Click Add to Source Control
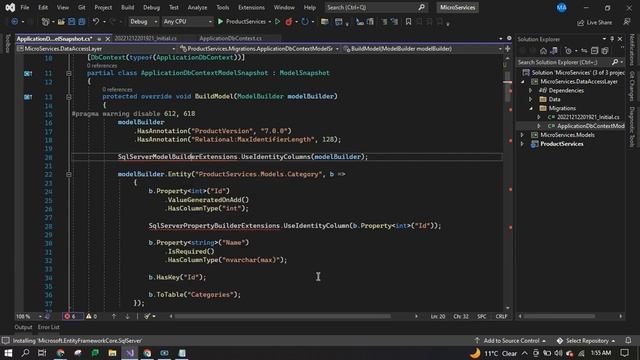 coord(510,340)
